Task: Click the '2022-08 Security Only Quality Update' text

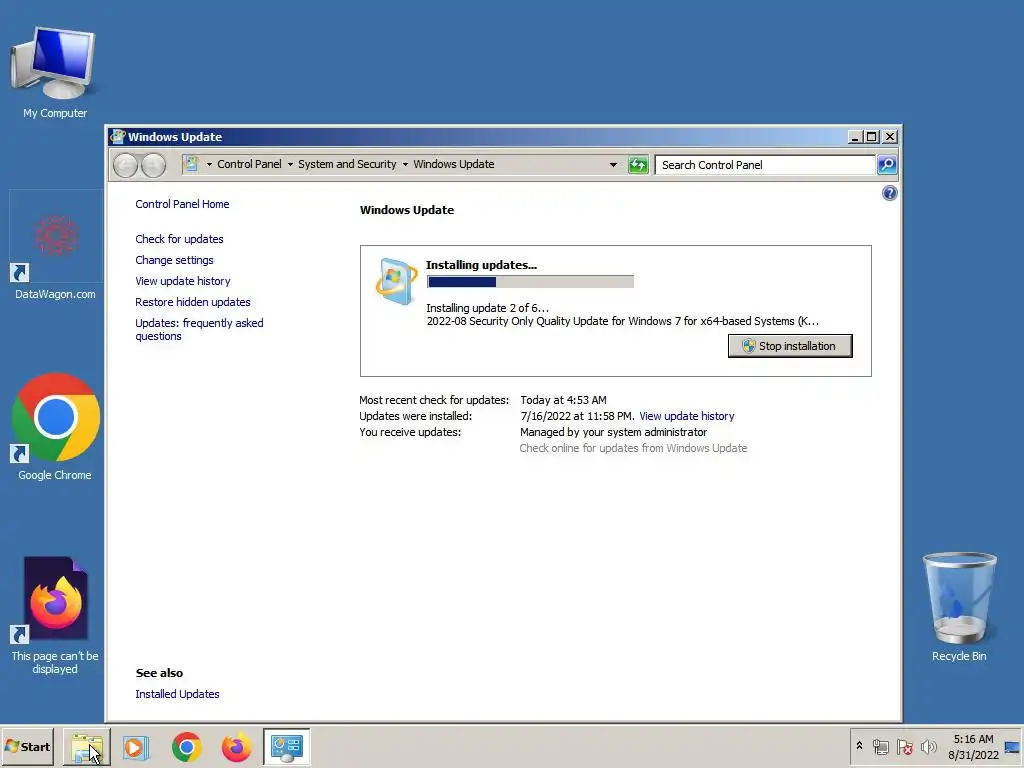Action: [622, 321]
